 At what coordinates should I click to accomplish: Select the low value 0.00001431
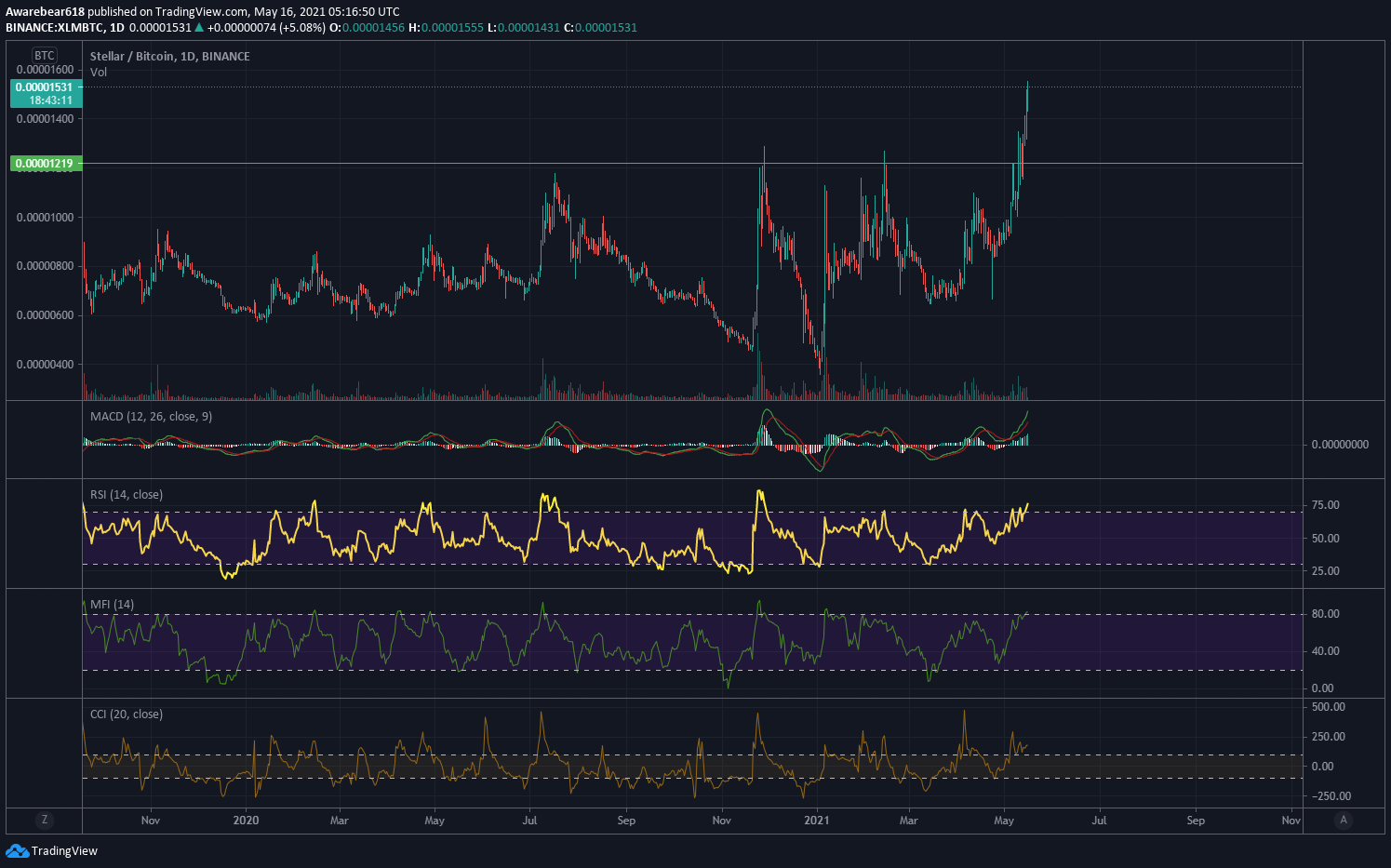[x=528, y=27]
